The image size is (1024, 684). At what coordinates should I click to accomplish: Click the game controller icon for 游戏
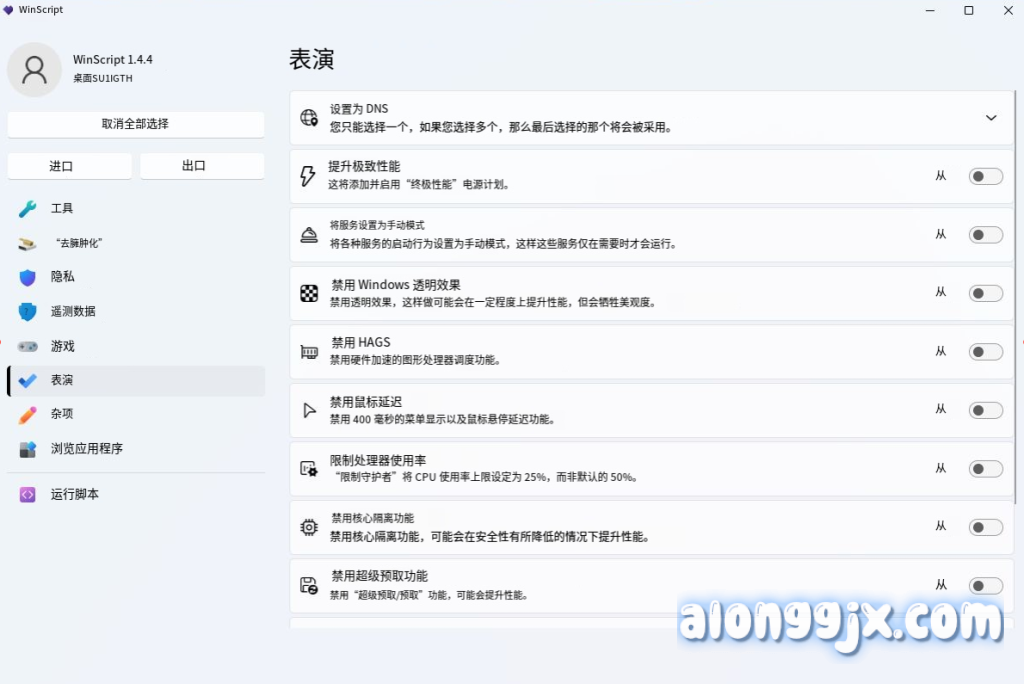click(x=28, y=346)
